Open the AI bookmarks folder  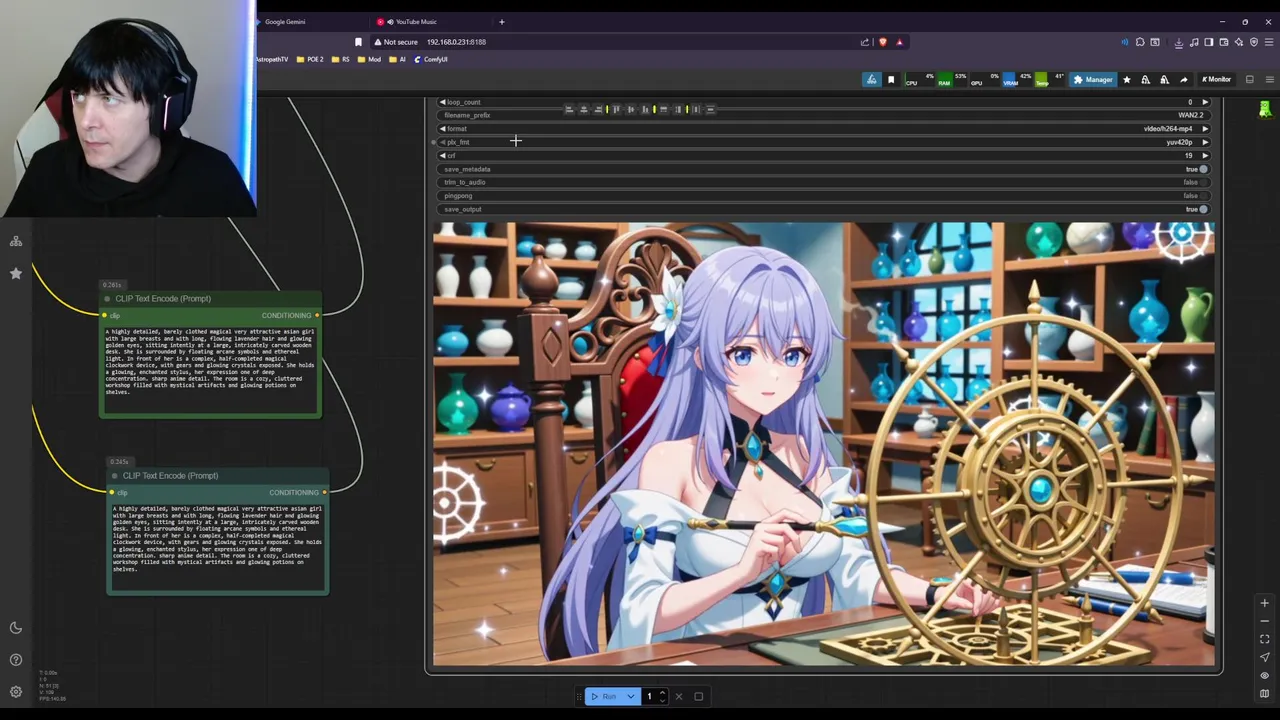tap(398, 60)
